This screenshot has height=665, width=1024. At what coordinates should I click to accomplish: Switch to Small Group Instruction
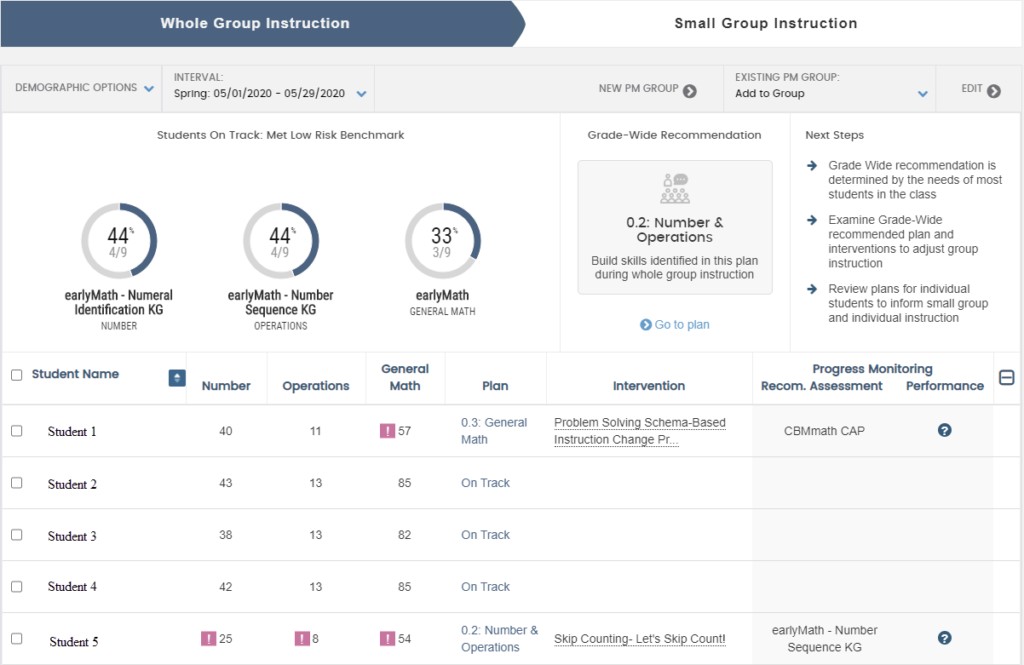[767, 23]
